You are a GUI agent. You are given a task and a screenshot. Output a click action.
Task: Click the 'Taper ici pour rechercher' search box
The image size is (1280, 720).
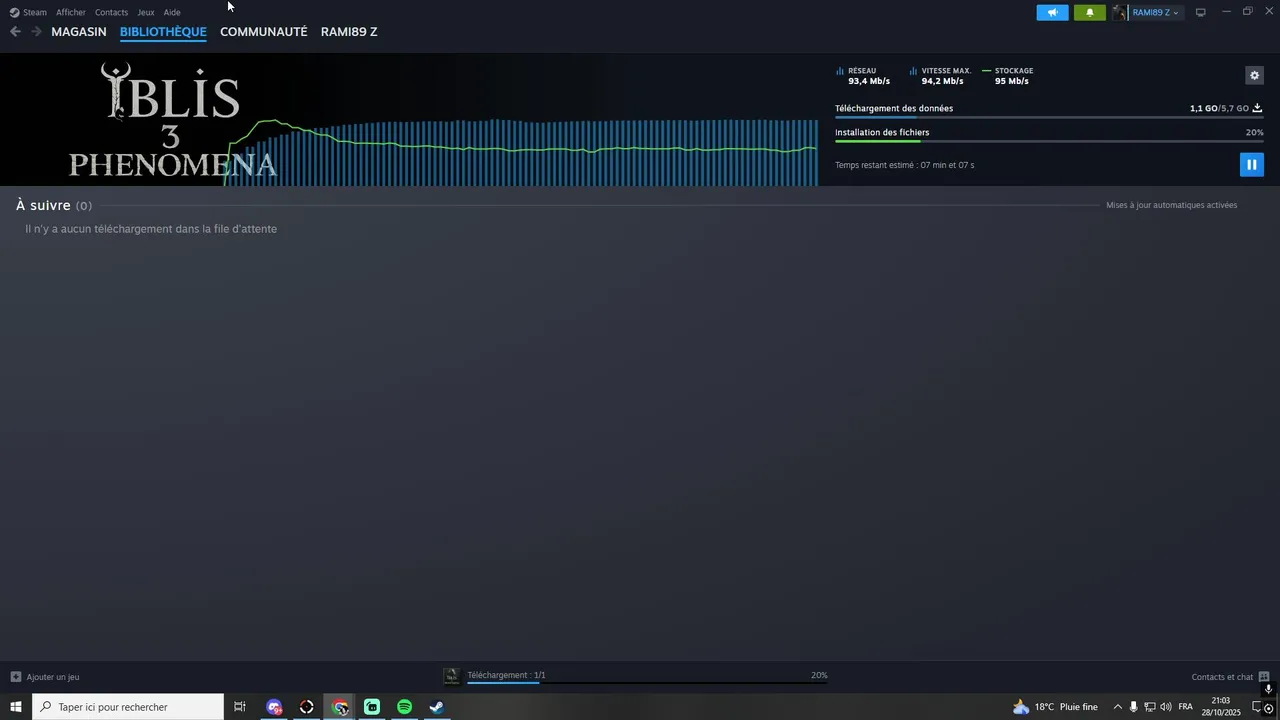click(128, 707)
